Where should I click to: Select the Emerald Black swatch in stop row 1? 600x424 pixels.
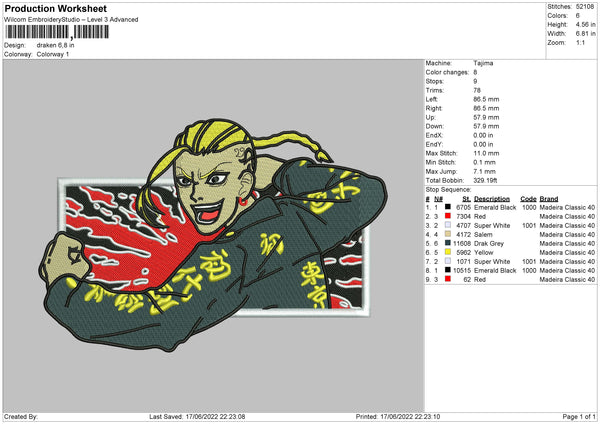point(448,207)
